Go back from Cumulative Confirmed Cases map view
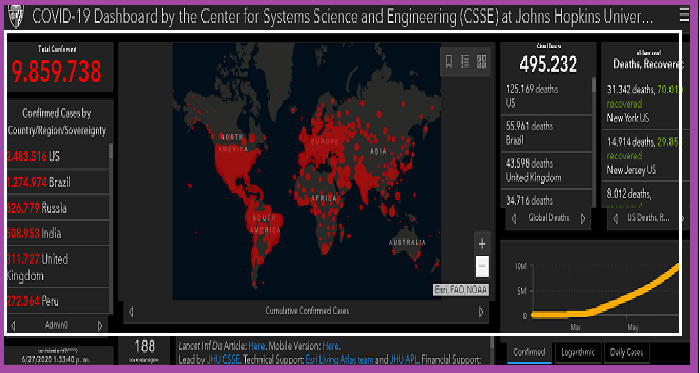700x373 pixels. (x=131, y=311)
